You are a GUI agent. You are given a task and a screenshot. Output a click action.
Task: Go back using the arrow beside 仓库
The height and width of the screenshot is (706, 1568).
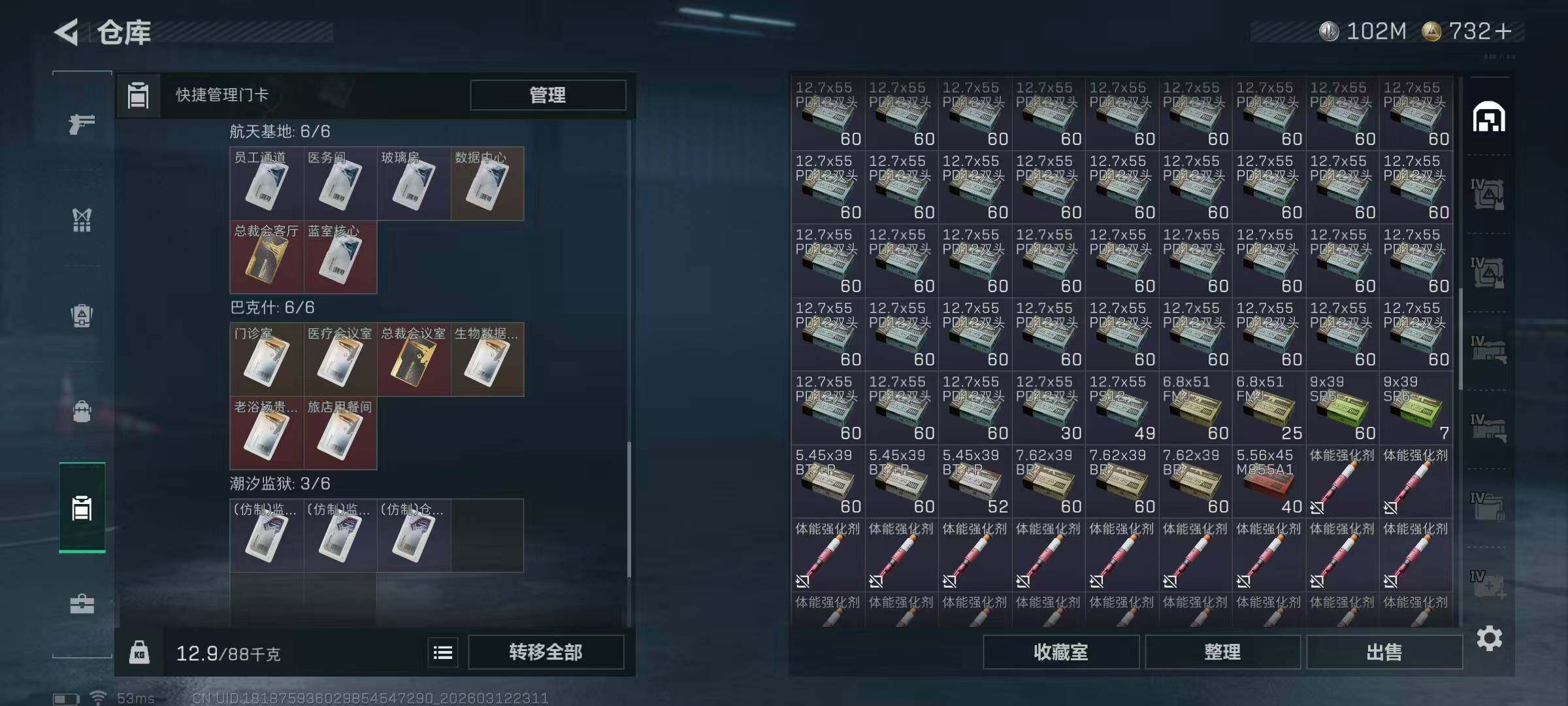click(x=67, y=31)
